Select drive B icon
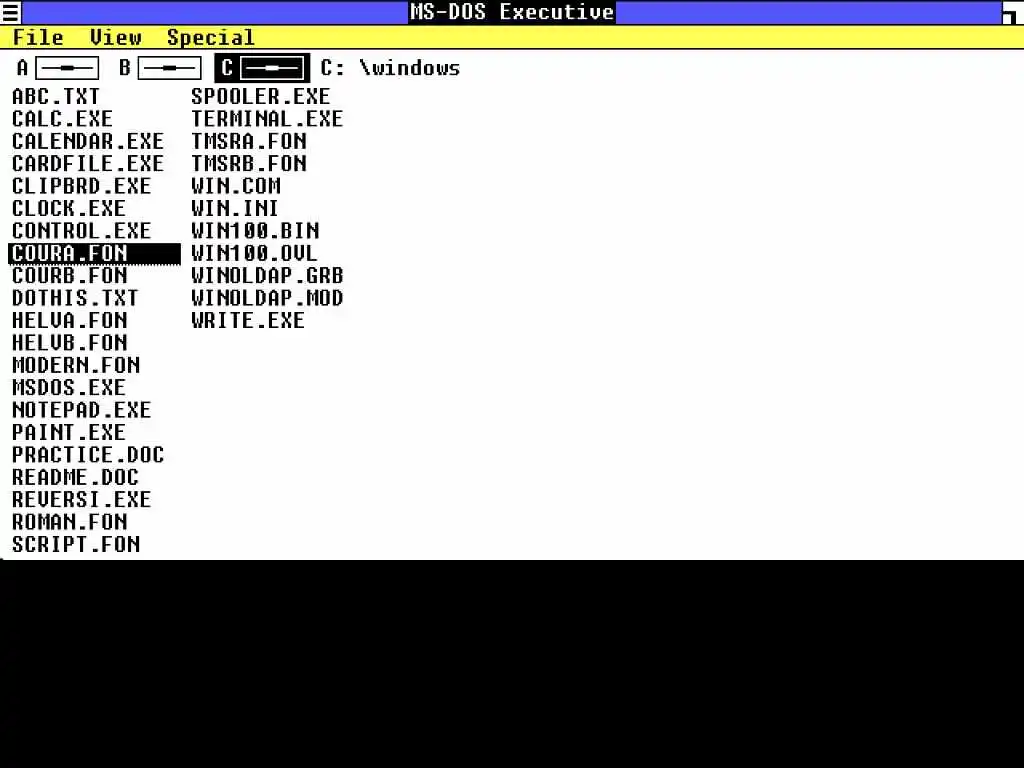This screenshot has width=1024, height=768. 160,68
